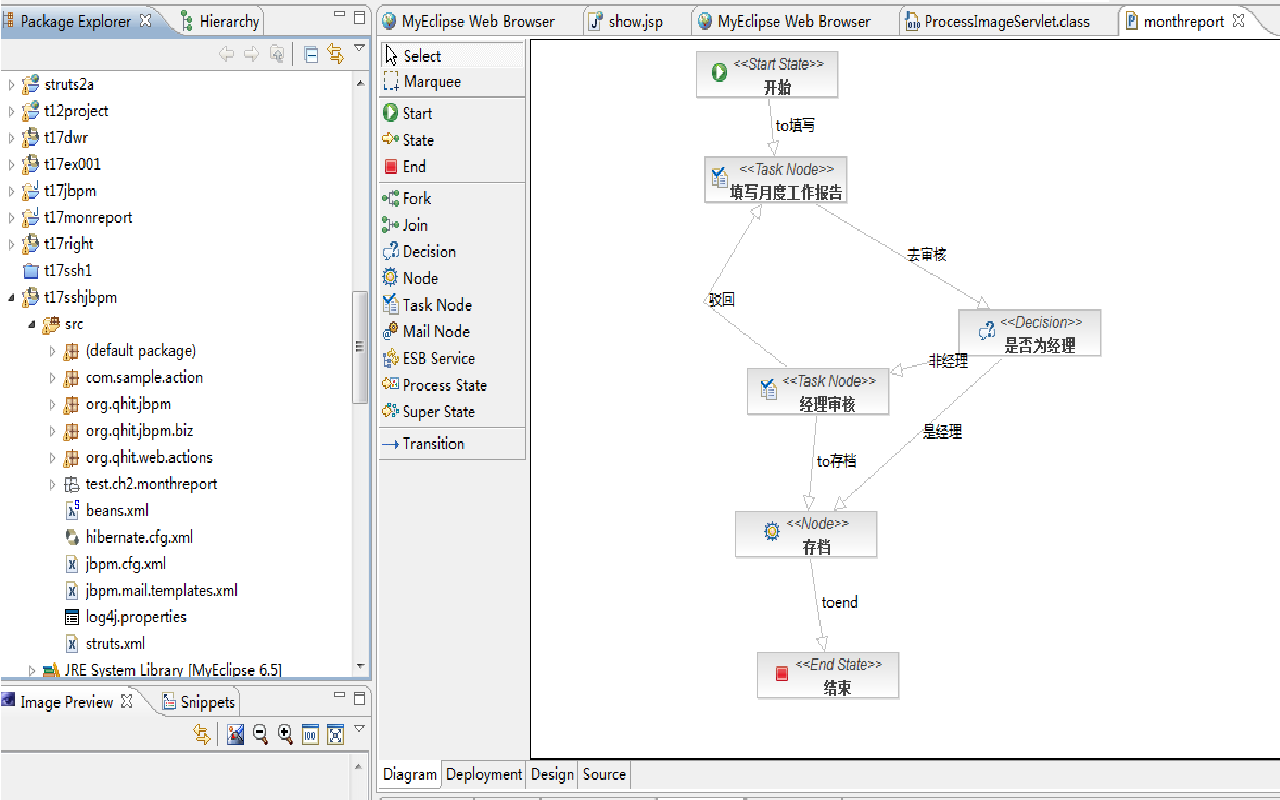Expand the t12project project
Image resolution: width=1280 pixels, height=800 pixels.
pos(12,111)
